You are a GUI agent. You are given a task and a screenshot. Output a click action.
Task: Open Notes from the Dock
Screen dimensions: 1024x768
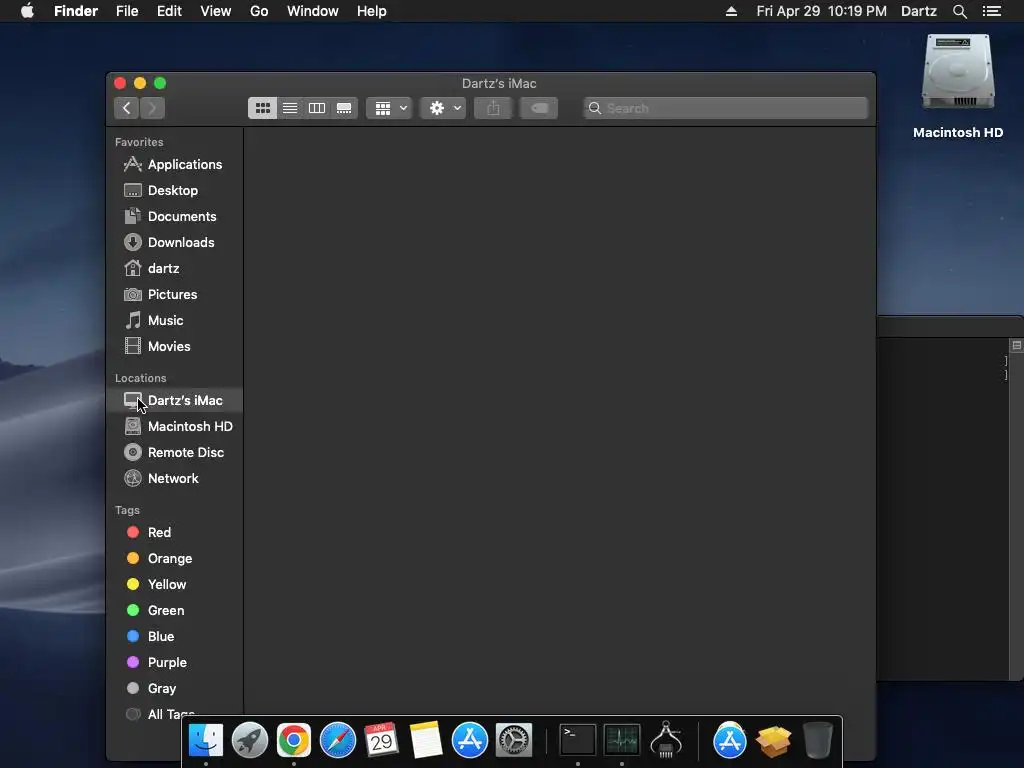coord(426,740)
